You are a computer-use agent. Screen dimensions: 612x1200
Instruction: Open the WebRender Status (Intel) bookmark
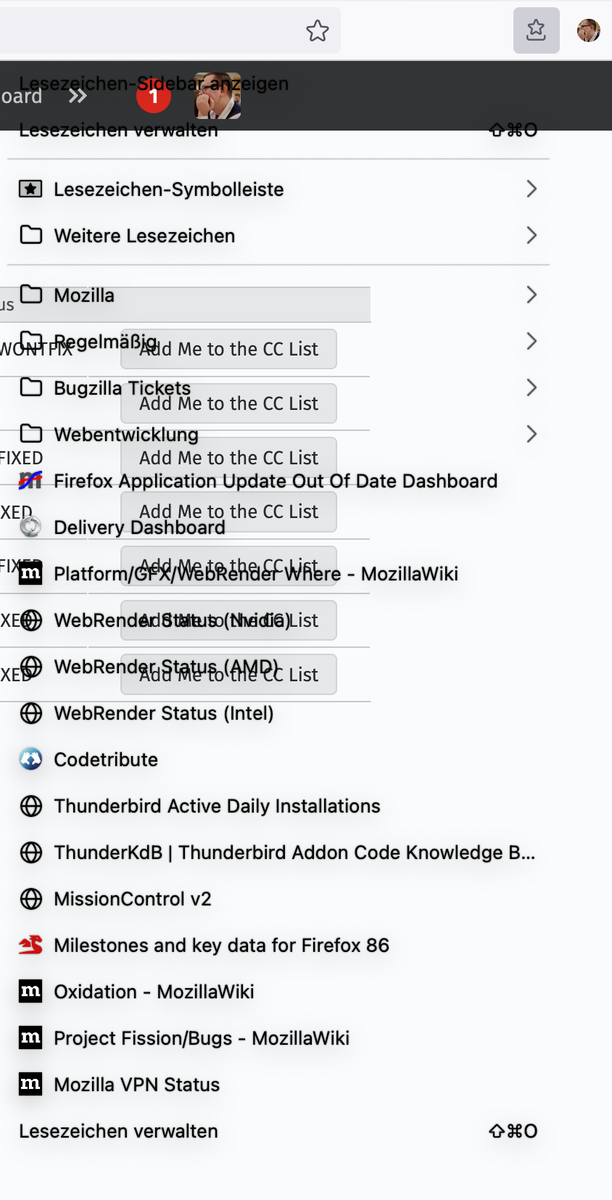coord(164,713)
